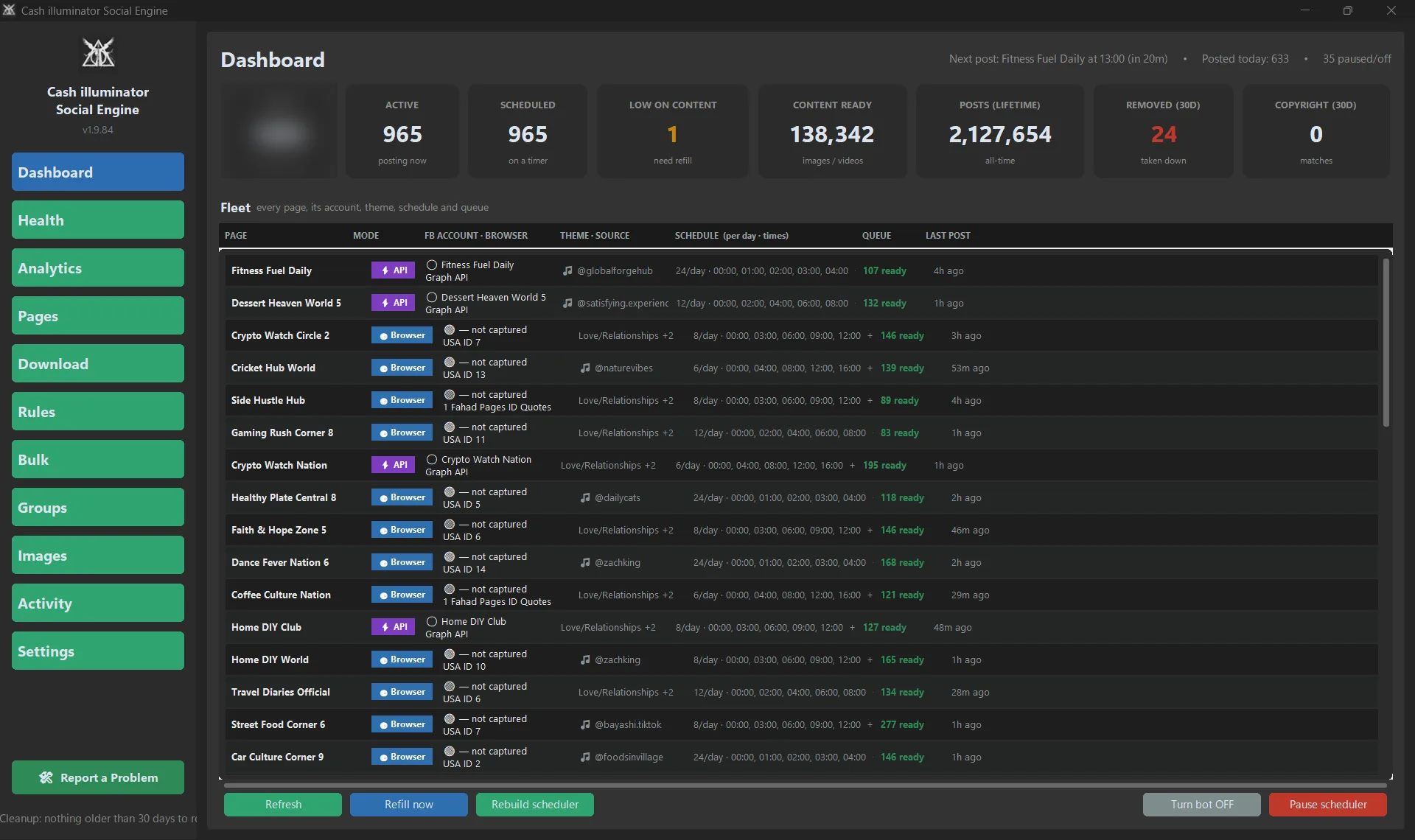The height and width of the screenshot is (840, 1415).
Task: Click the status circle beside Dessert Heaven World 5 account
Action: coord(432,298)
